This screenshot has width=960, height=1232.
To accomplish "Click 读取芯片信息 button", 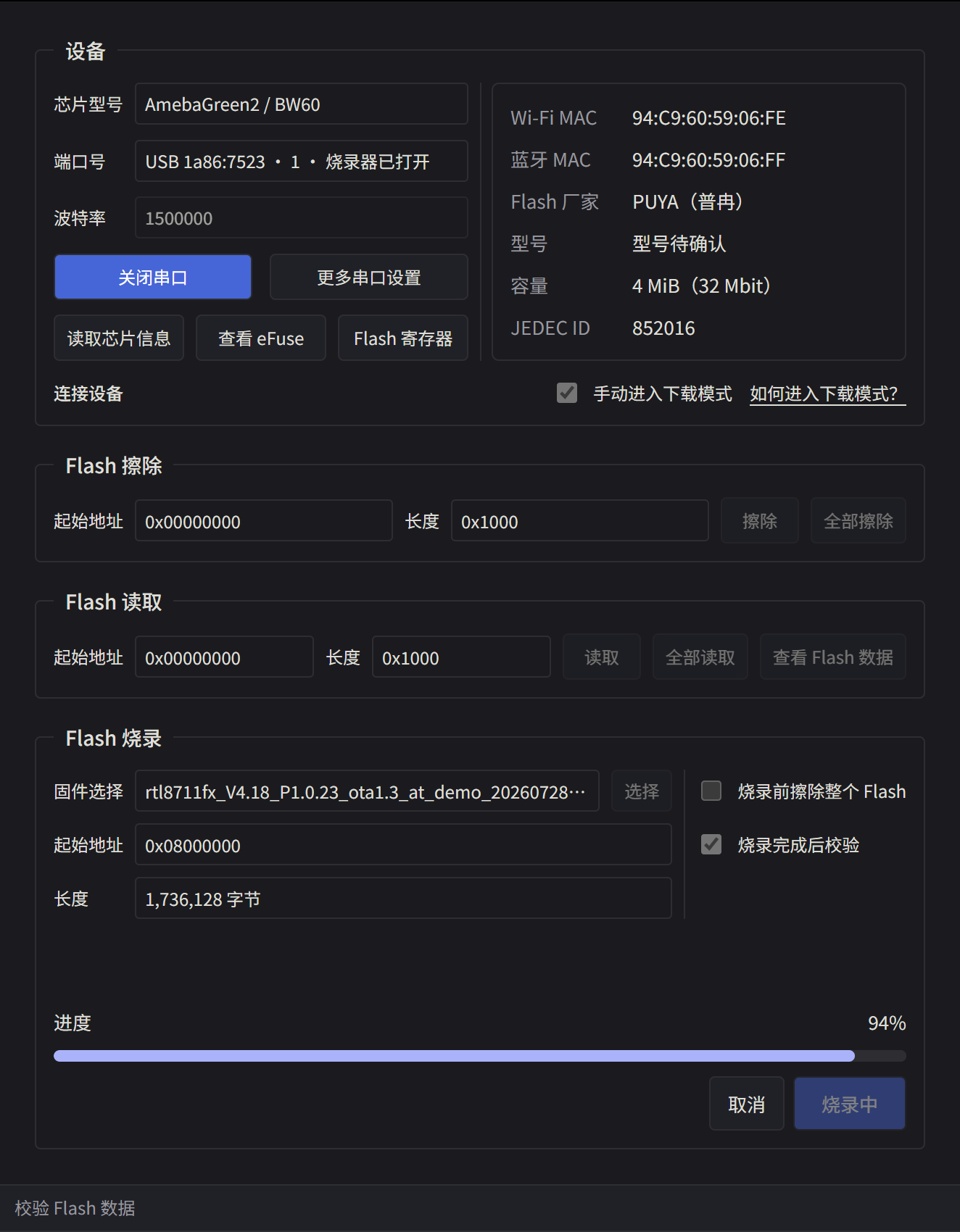I will (x=119, y=338).
